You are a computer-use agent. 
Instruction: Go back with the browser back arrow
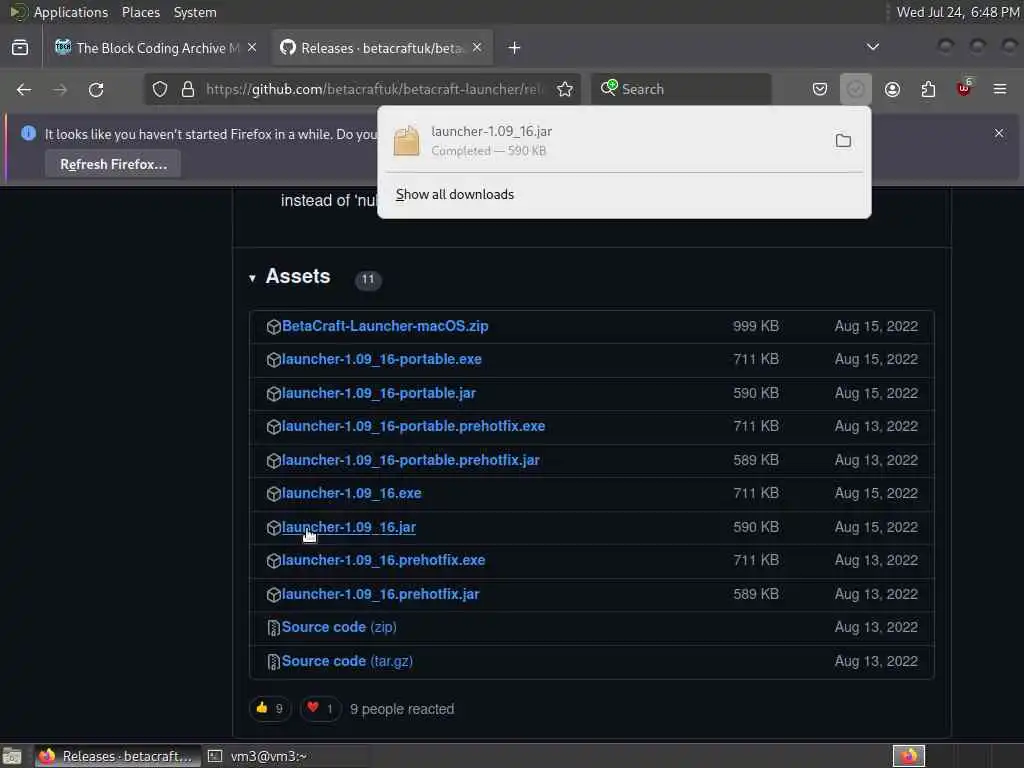(24, 89)
